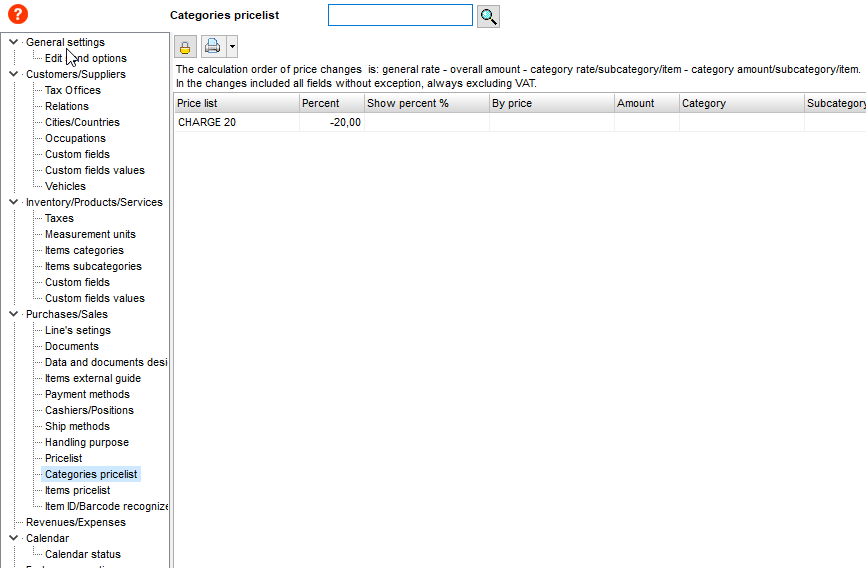Open Custom fields values under Customers/Suppliers
The image size is (866, 568).
click(x=95, y=170)
